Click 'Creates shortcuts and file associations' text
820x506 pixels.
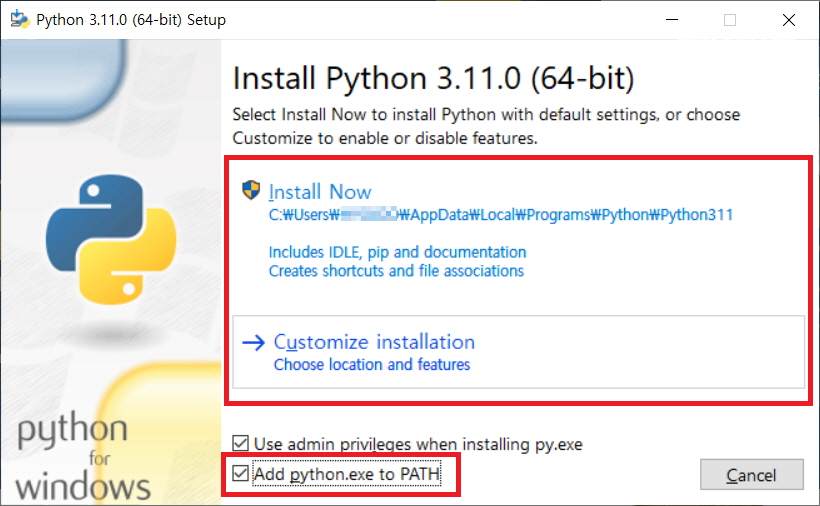click(x=396, y=271)
